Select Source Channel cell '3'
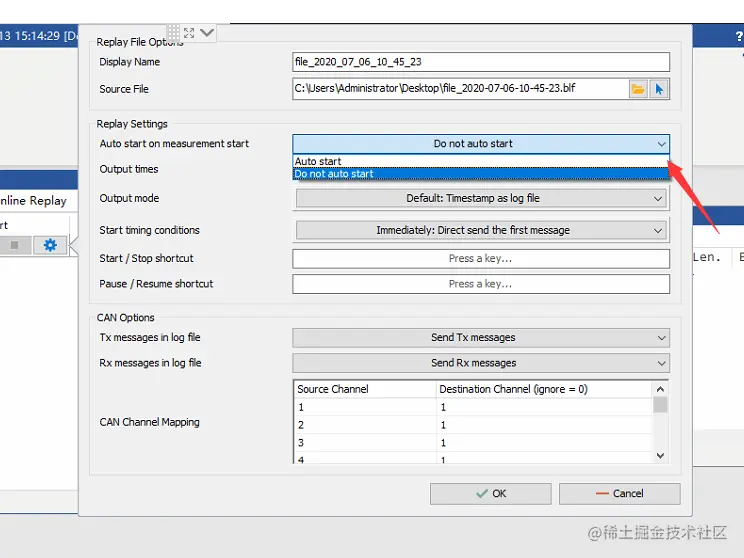The width and height of the screenshot is (744, 558). pos(365,443)
